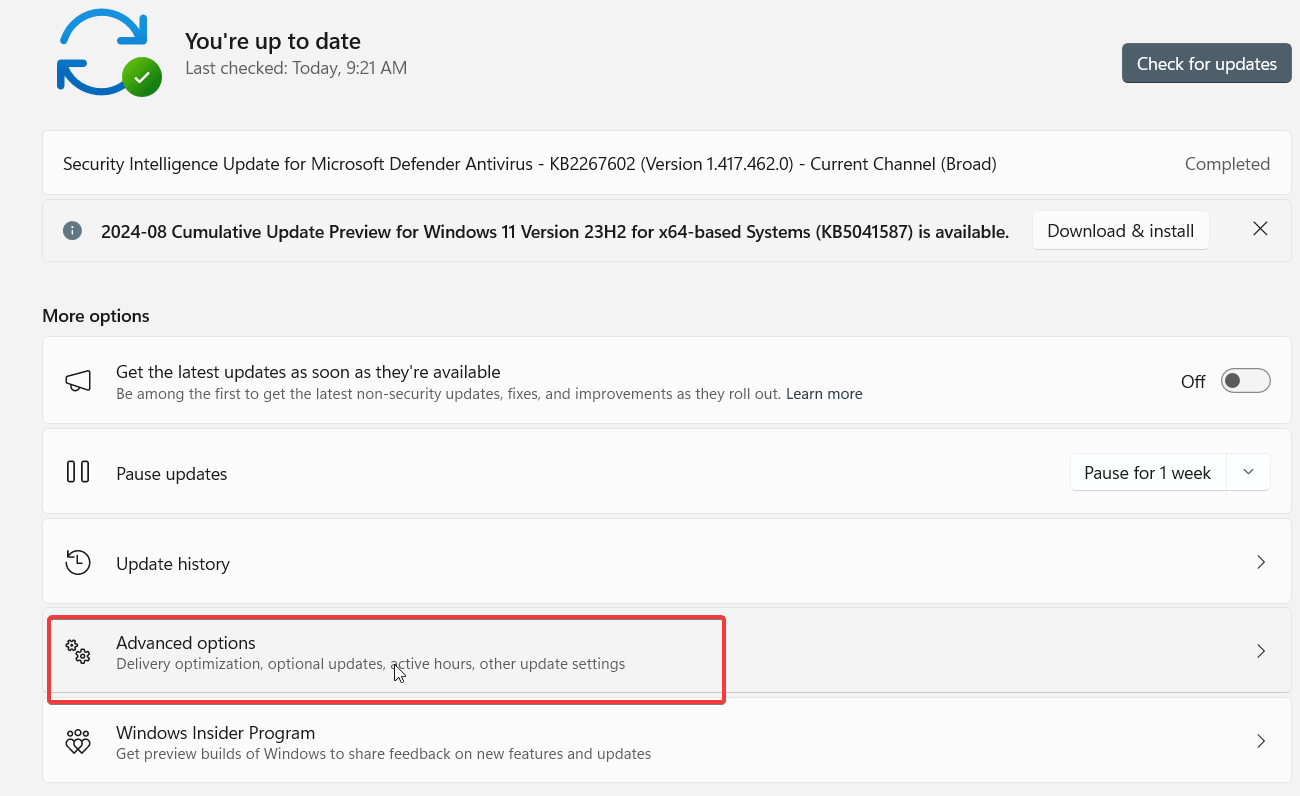
Task: Click the info icon beside Cumulative Update Preview
Action: (x=72, y=231)
